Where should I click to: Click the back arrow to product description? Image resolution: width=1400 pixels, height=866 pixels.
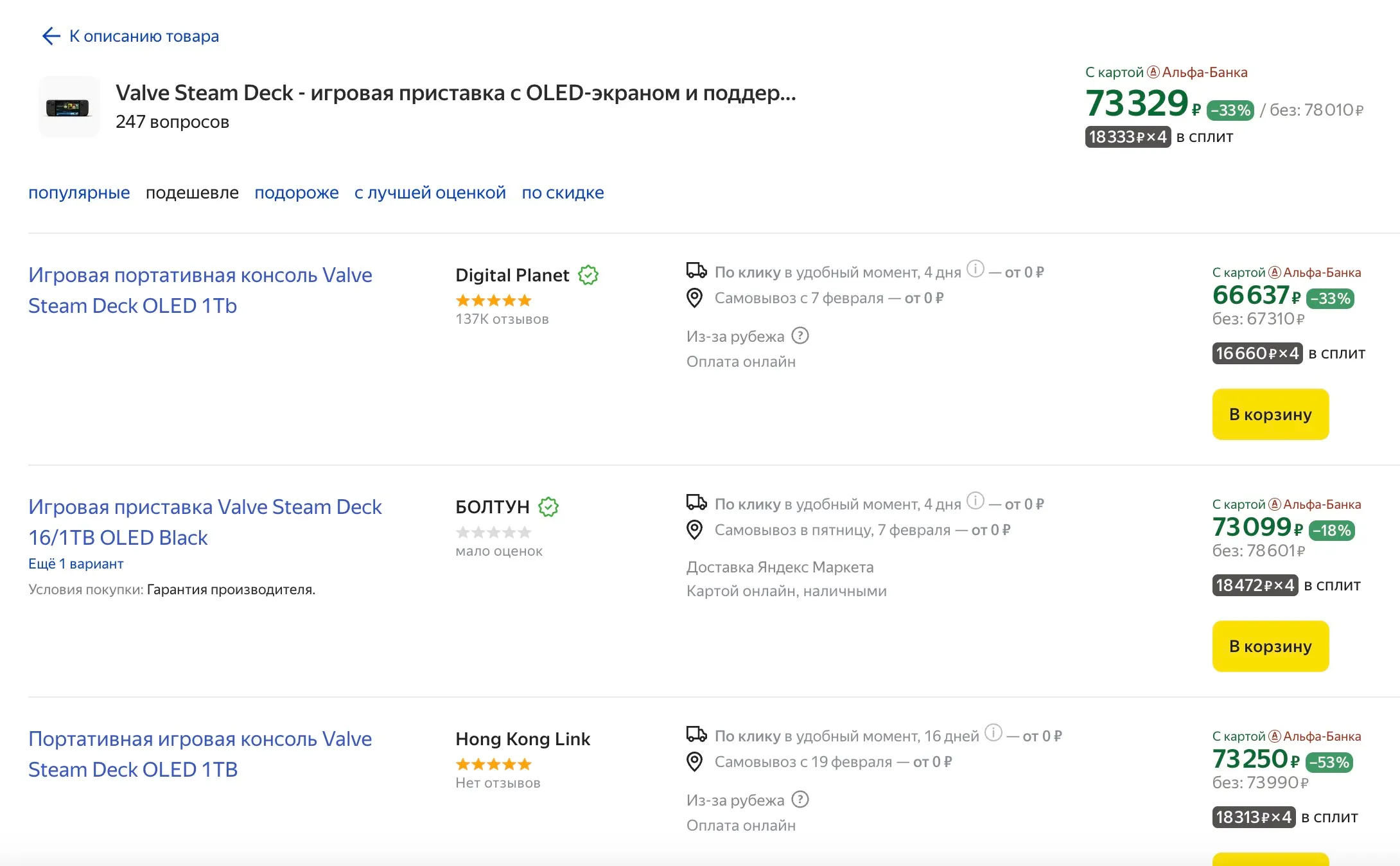[51, 36]
